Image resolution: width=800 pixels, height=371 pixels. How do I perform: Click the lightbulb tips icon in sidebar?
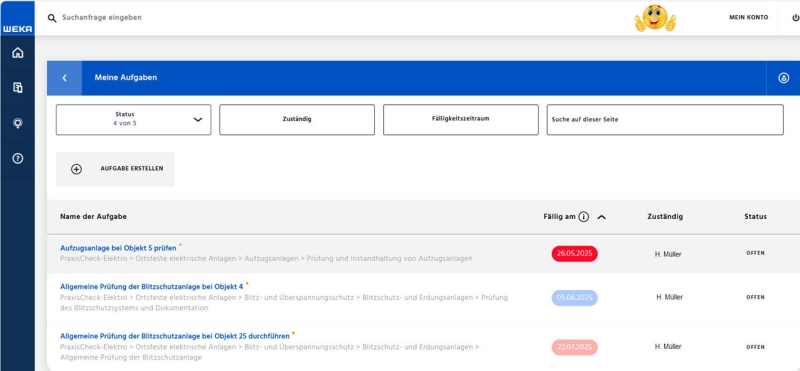tap(18, 123)
